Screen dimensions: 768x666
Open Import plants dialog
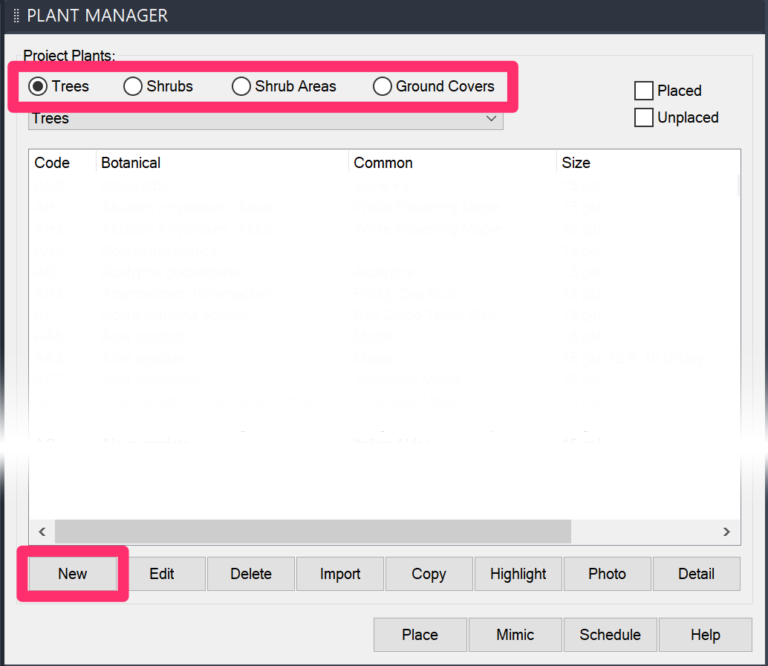[x=340, y=573]
